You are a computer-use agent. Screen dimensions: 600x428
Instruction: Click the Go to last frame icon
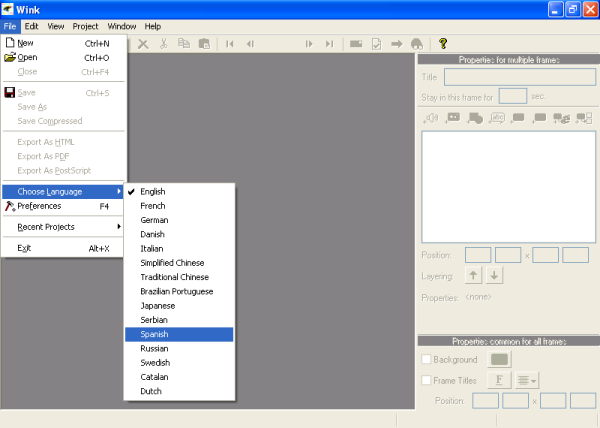coord(327,44)
